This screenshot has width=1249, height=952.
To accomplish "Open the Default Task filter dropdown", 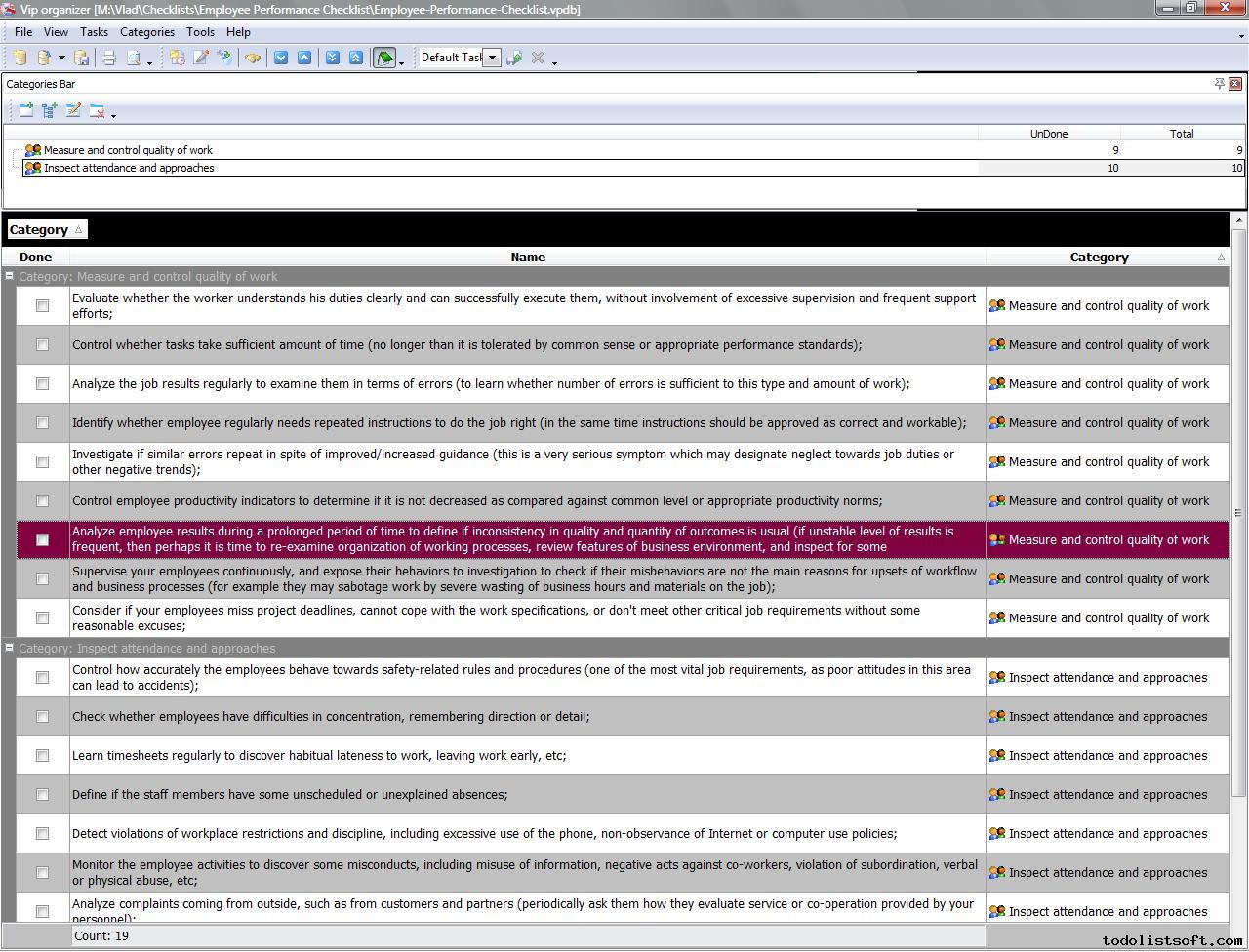I will pyautogui.click(x=492, y=58).
